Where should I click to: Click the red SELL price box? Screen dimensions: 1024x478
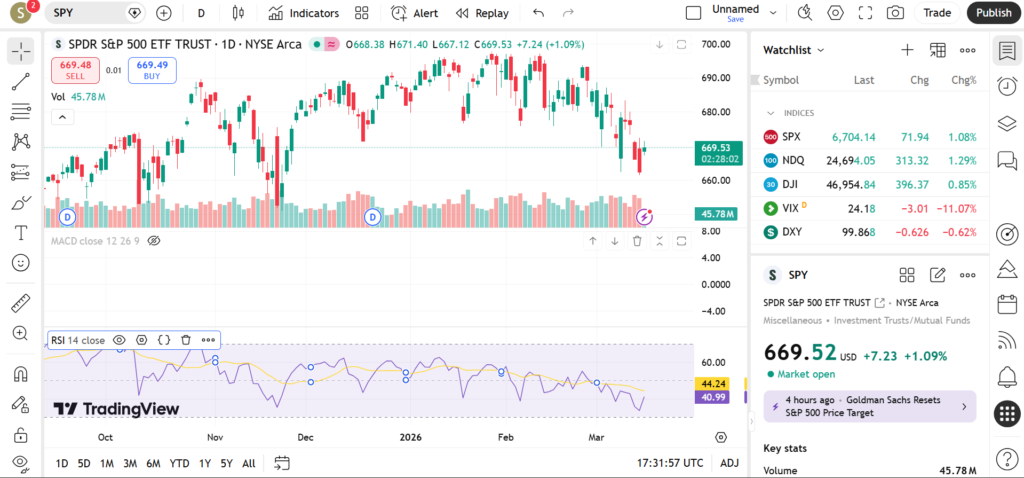[76, 70]
